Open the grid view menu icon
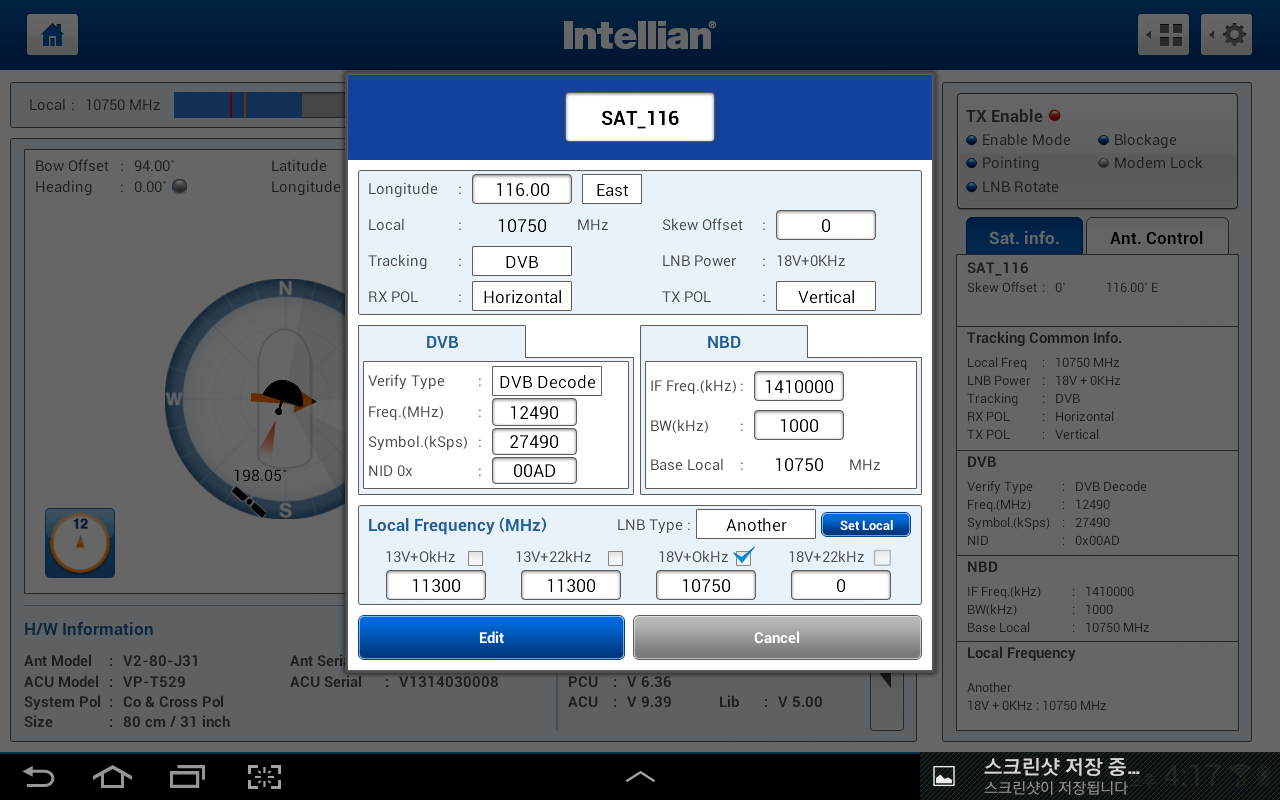The width and height of the screenshot is (1280, 800). [x=1164, y=35]
